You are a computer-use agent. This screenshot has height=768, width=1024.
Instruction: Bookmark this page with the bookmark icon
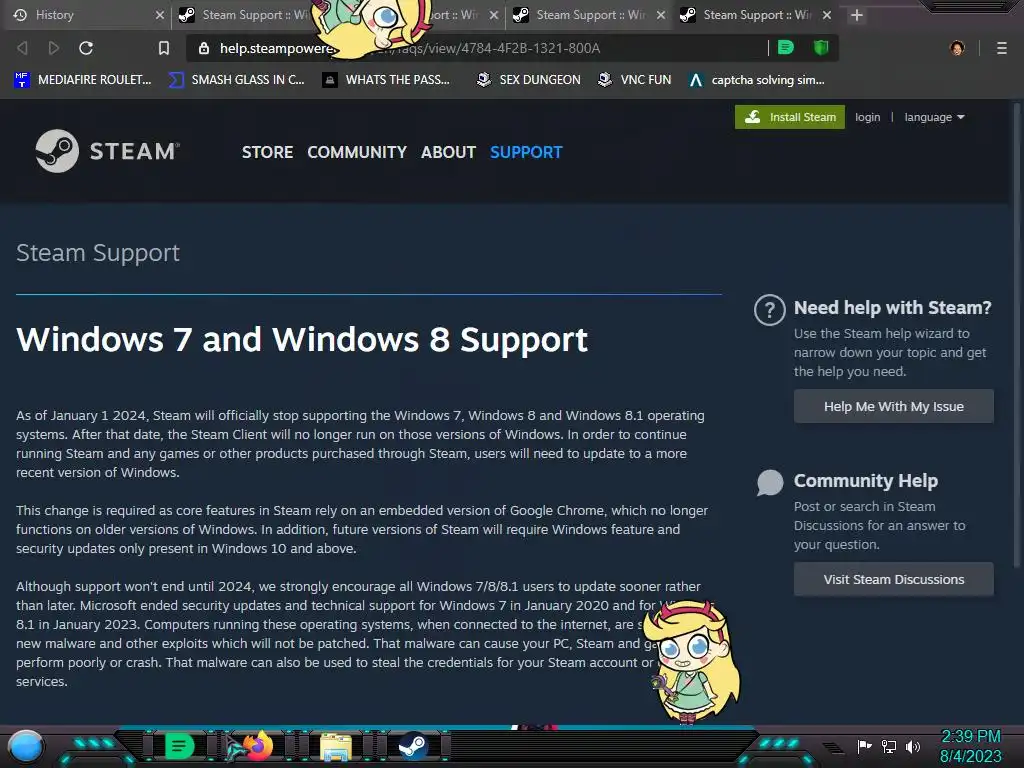coord(164,48)
